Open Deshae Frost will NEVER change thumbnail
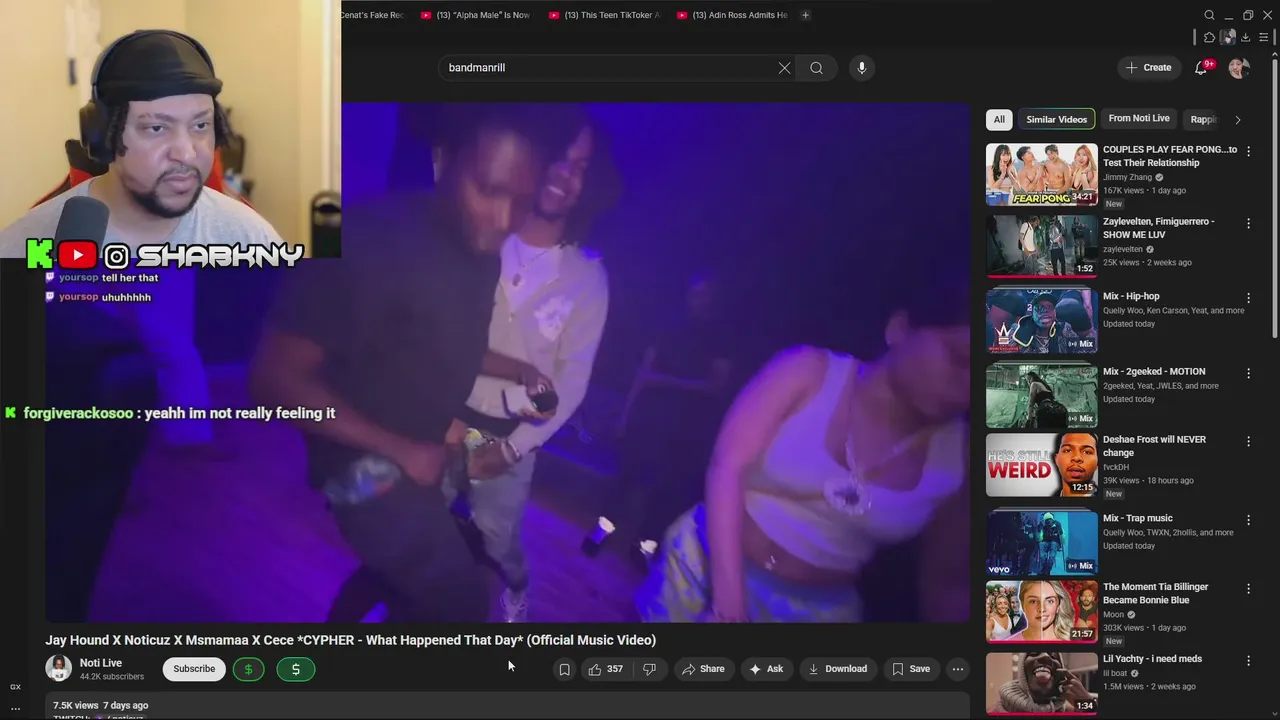Screen dimensions: 1280x720 [1041, 465]
